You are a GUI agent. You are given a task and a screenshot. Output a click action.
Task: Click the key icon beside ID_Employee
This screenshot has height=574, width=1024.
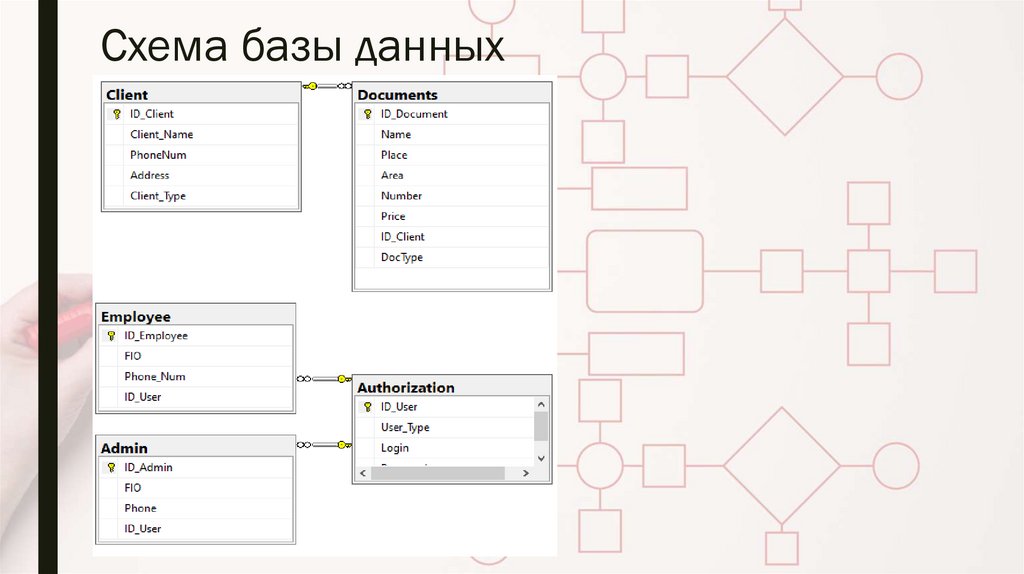[x=112, y=336]
